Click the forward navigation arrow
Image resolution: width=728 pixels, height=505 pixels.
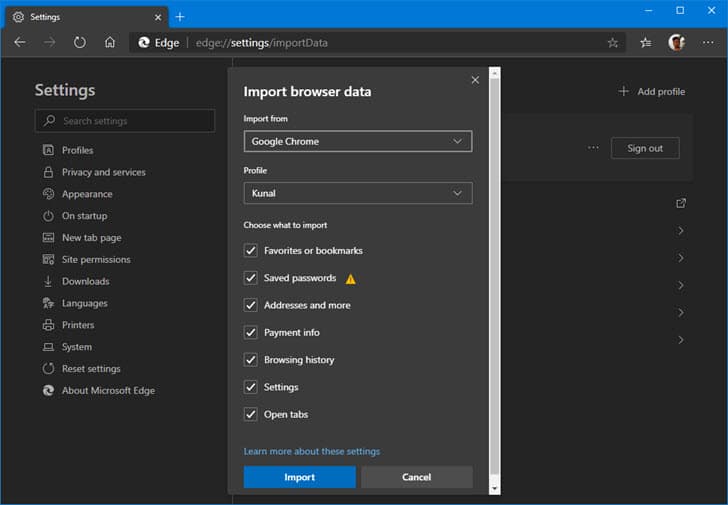tap(49, 43)
